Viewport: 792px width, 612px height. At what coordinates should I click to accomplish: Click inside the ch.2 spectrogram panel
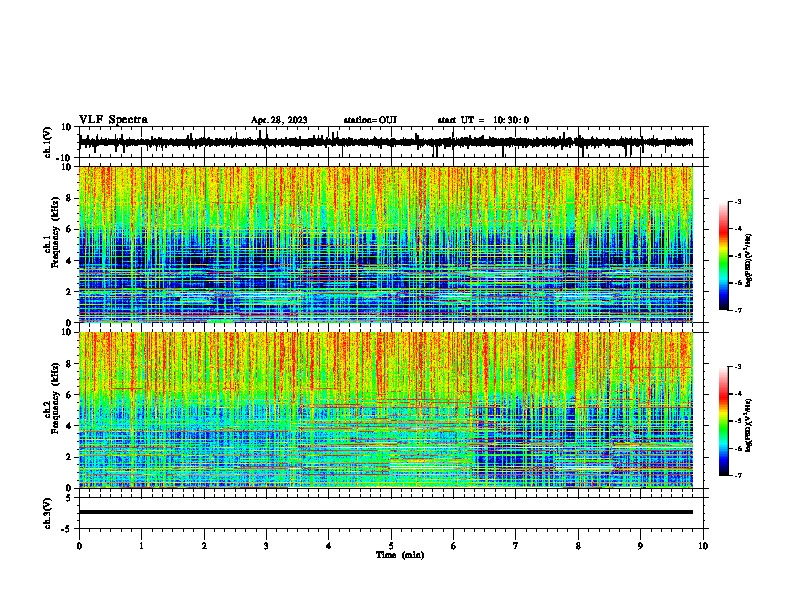(385, 410)
